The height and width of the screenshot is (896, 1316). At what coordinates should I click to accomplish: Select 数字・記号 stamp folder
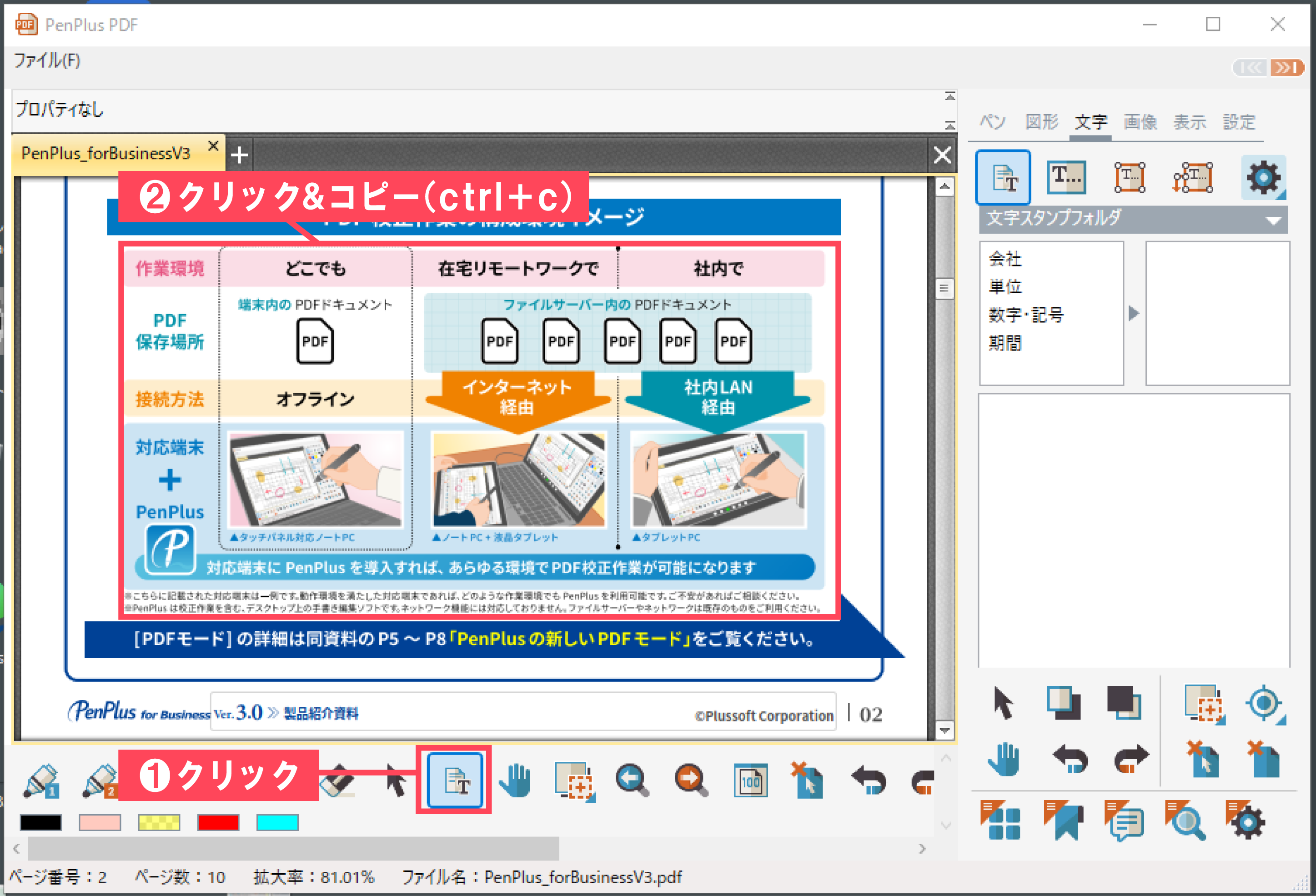coord(1026,315)
